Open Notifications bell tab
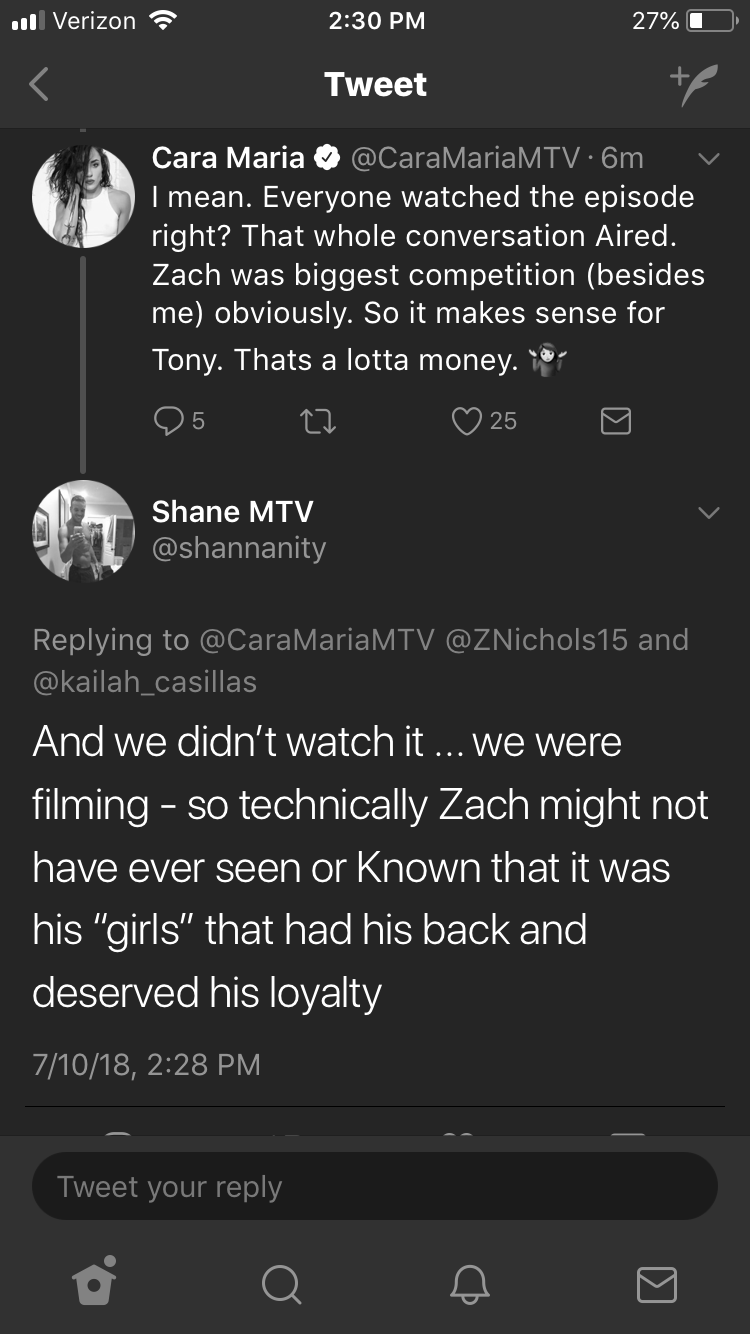The image size is (750, 1334). (x=469, y=1284)
